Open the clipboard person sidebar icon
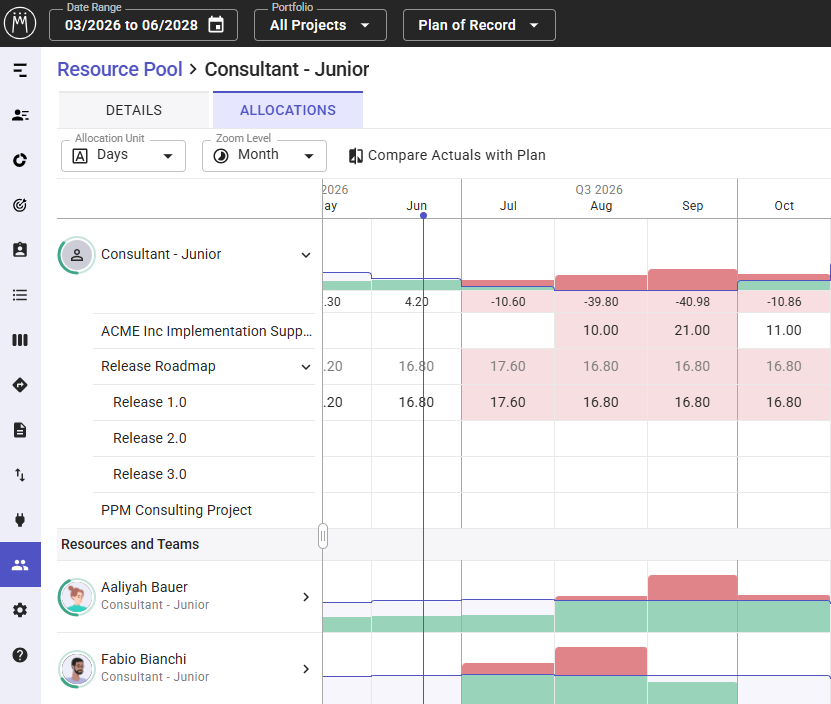The width and height of the screenshot is (831, 704). point(20,250)
